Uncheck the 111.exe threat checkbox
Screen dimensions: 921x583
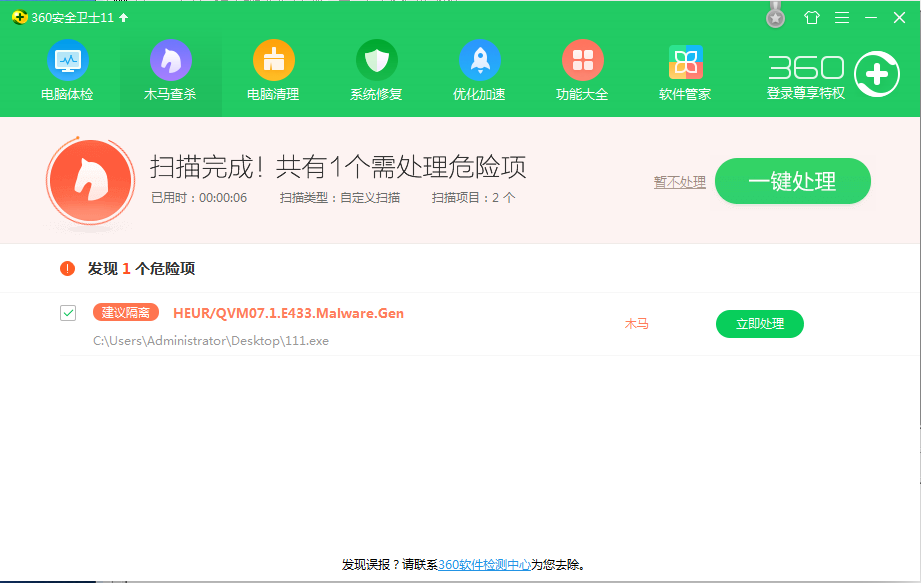tap(68, 313)
